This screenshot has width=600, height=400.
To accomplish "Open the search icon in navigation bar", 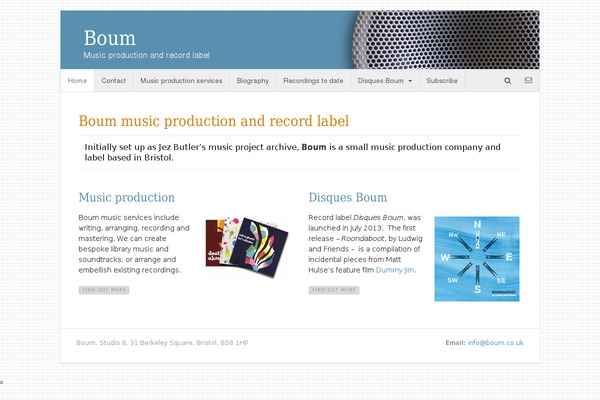I will (507, 81).
